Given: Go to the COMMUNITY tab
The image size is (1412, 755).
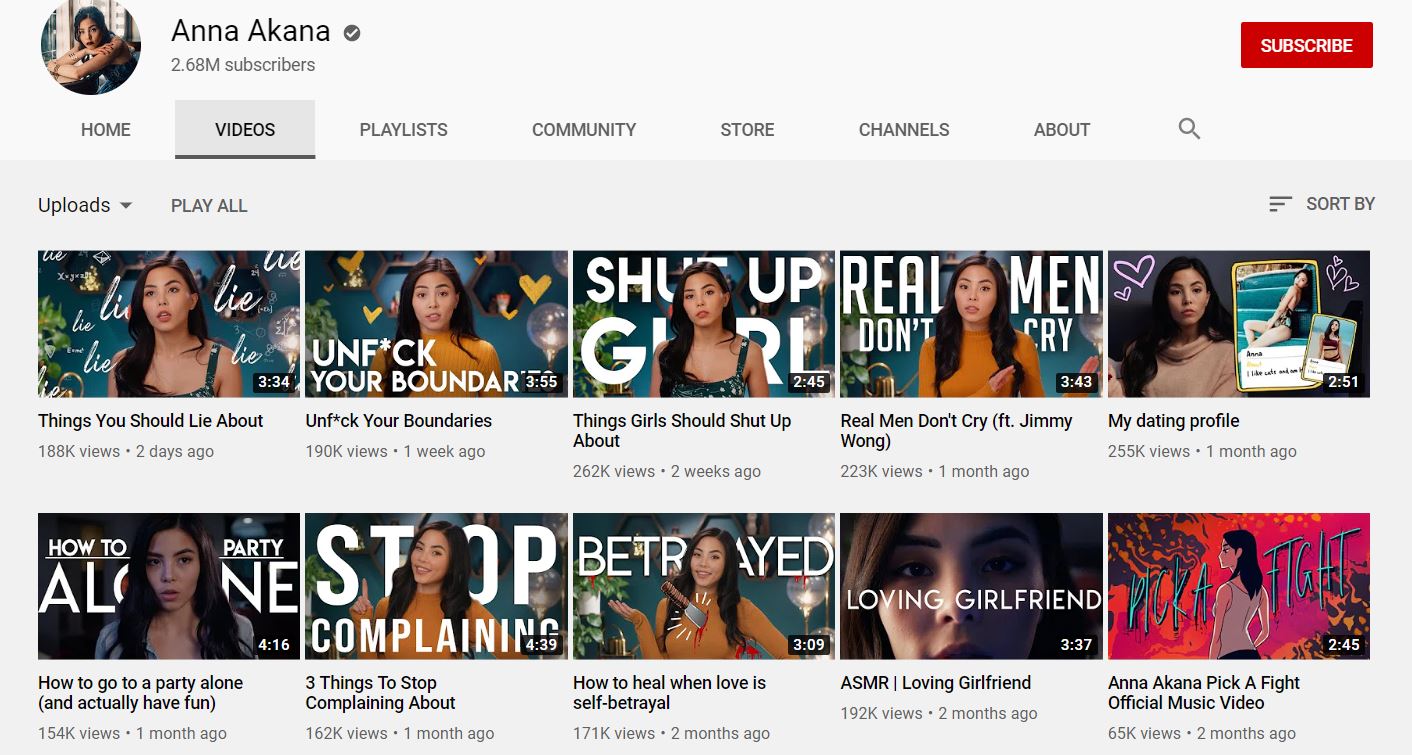Looking at the screenshot, I should 584,130.
